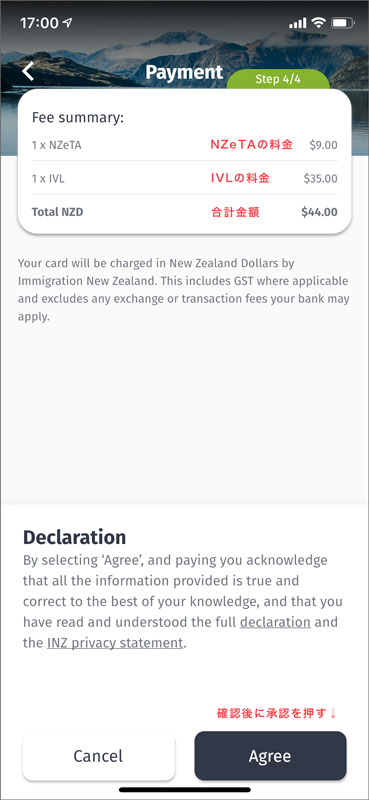Viewport: 369px width, 800px height.
Task: Select the 1 x IVL fee row
Action: (184, 178)
